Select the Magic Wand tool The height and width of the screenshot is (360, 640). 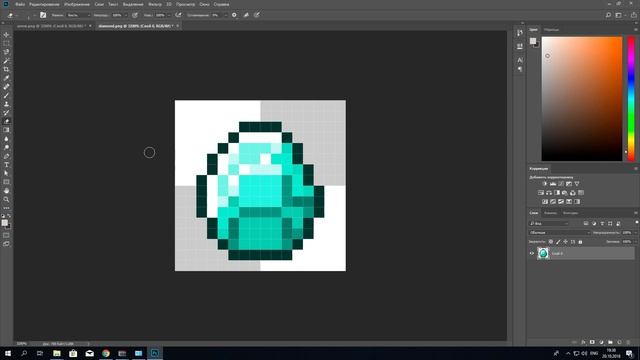(x=6, y=61)
